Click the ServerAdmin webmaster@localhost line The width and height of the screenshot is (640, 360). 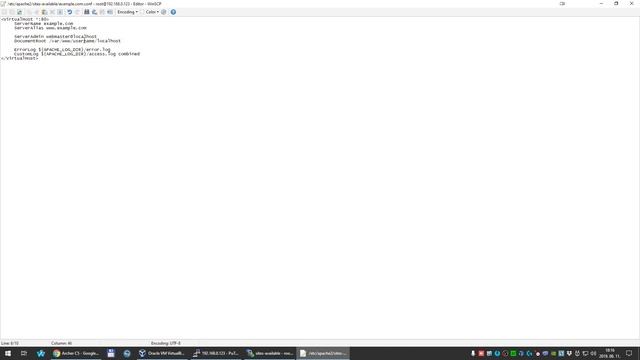(x=56, y=36)
